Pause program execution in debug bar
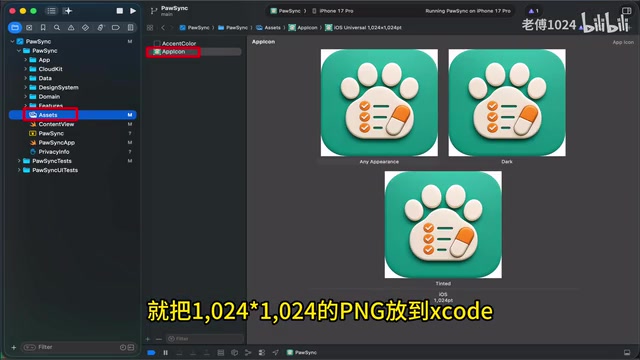 click(x=165, y=353)
